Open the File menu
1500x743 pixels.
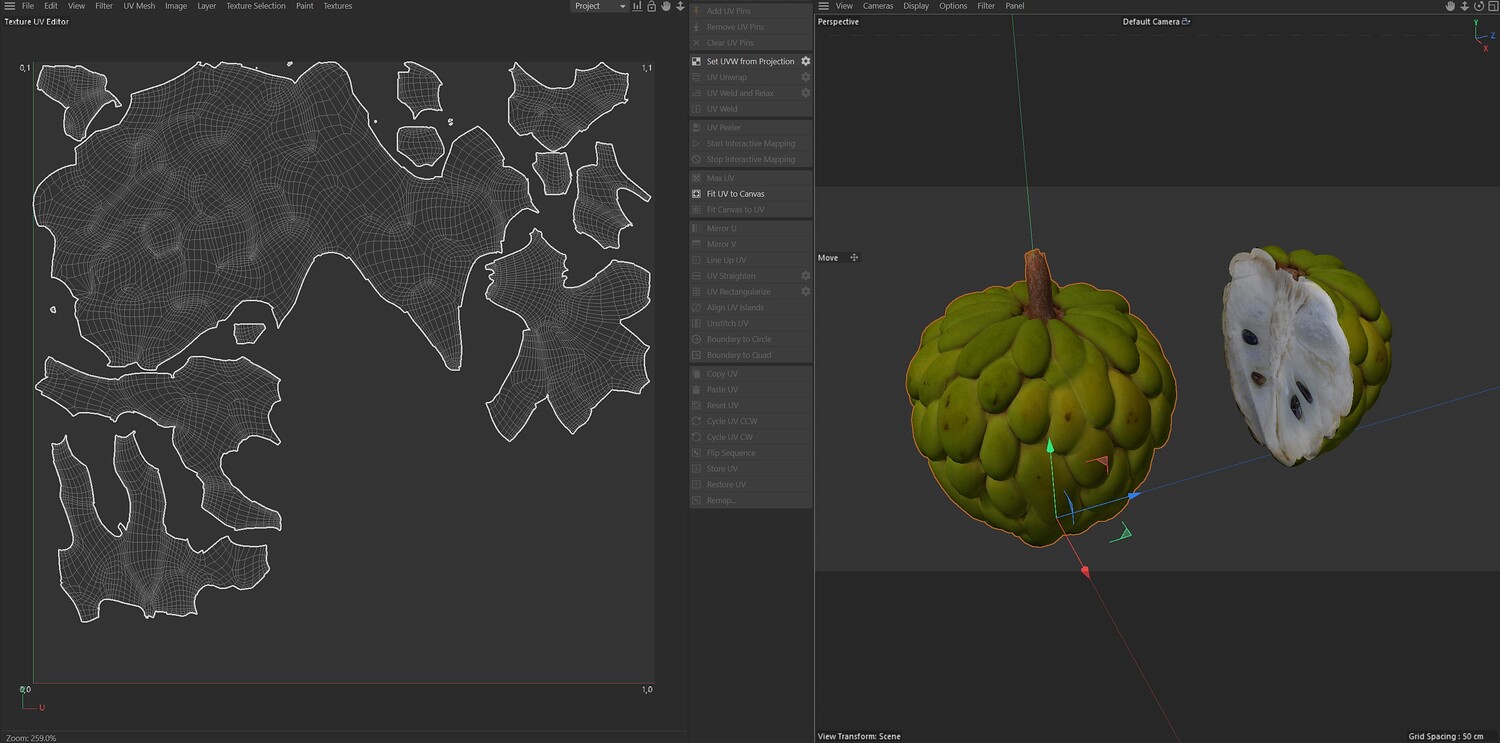pyautogui.click(x=28, y=6)
